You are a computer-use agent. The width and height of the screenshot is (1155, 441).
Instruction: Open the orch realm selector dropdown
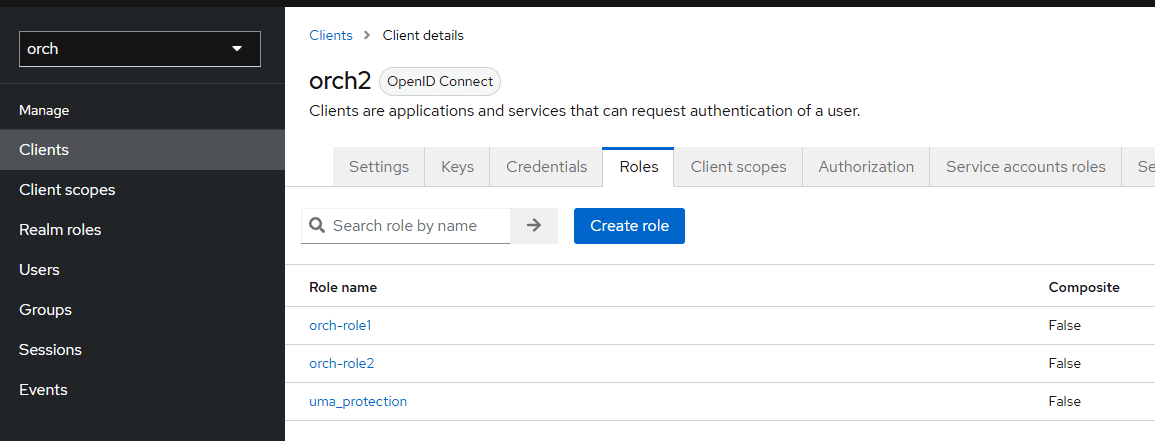pos(139,49)
